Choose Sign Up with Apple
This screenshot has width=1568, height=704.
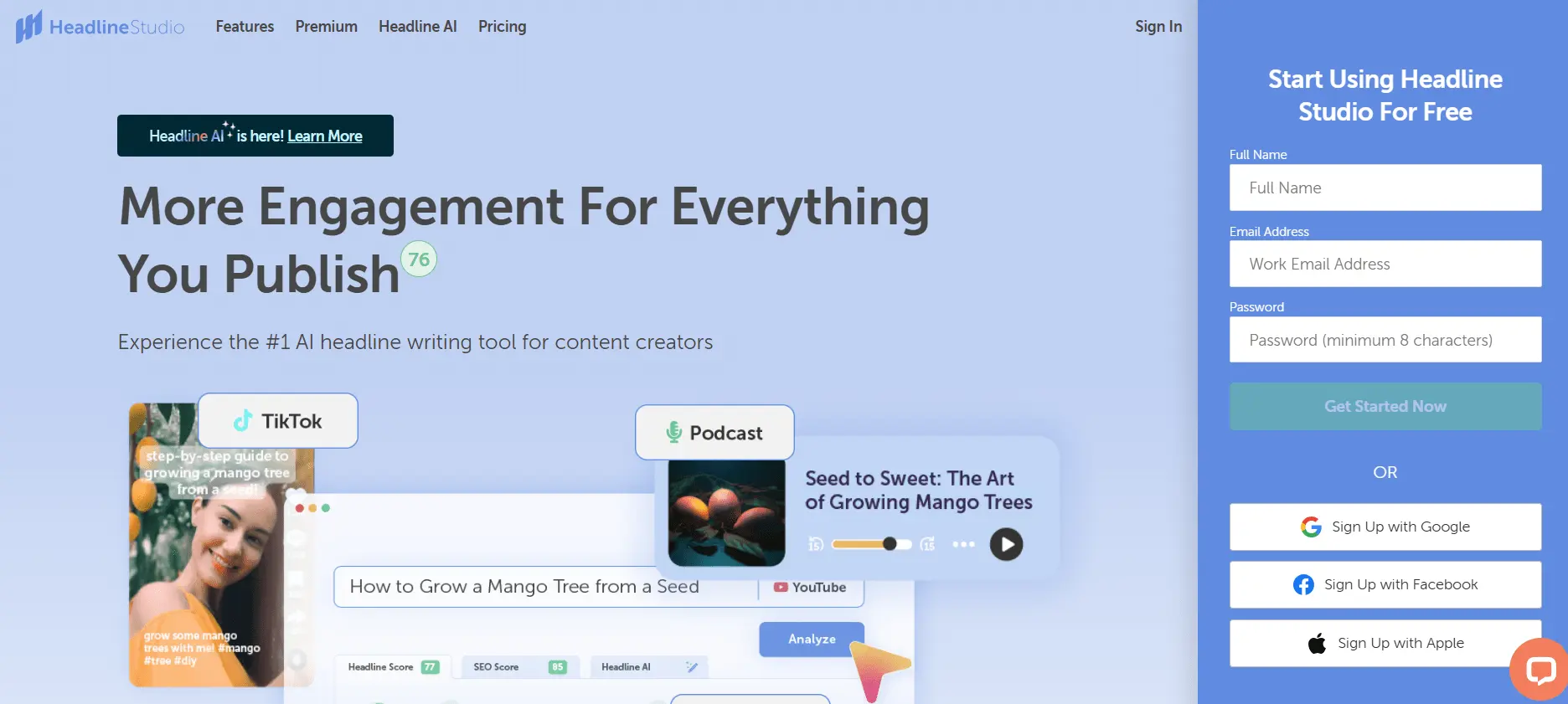coord(1385,643)
